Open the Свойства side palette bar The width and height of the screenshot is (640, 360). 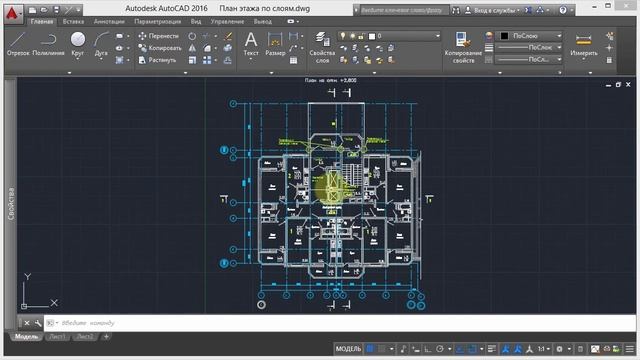11,203
